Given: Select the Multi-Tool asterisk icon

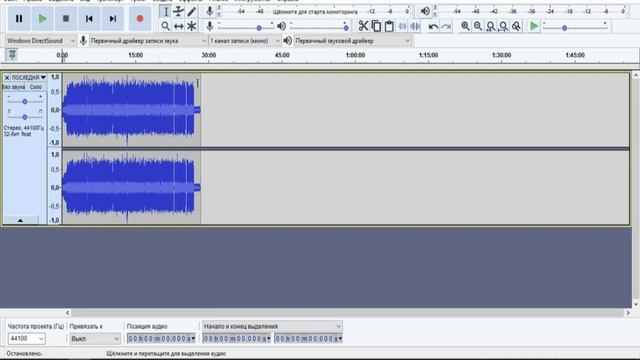Looking at the screenshot, I should pos(191,26).
